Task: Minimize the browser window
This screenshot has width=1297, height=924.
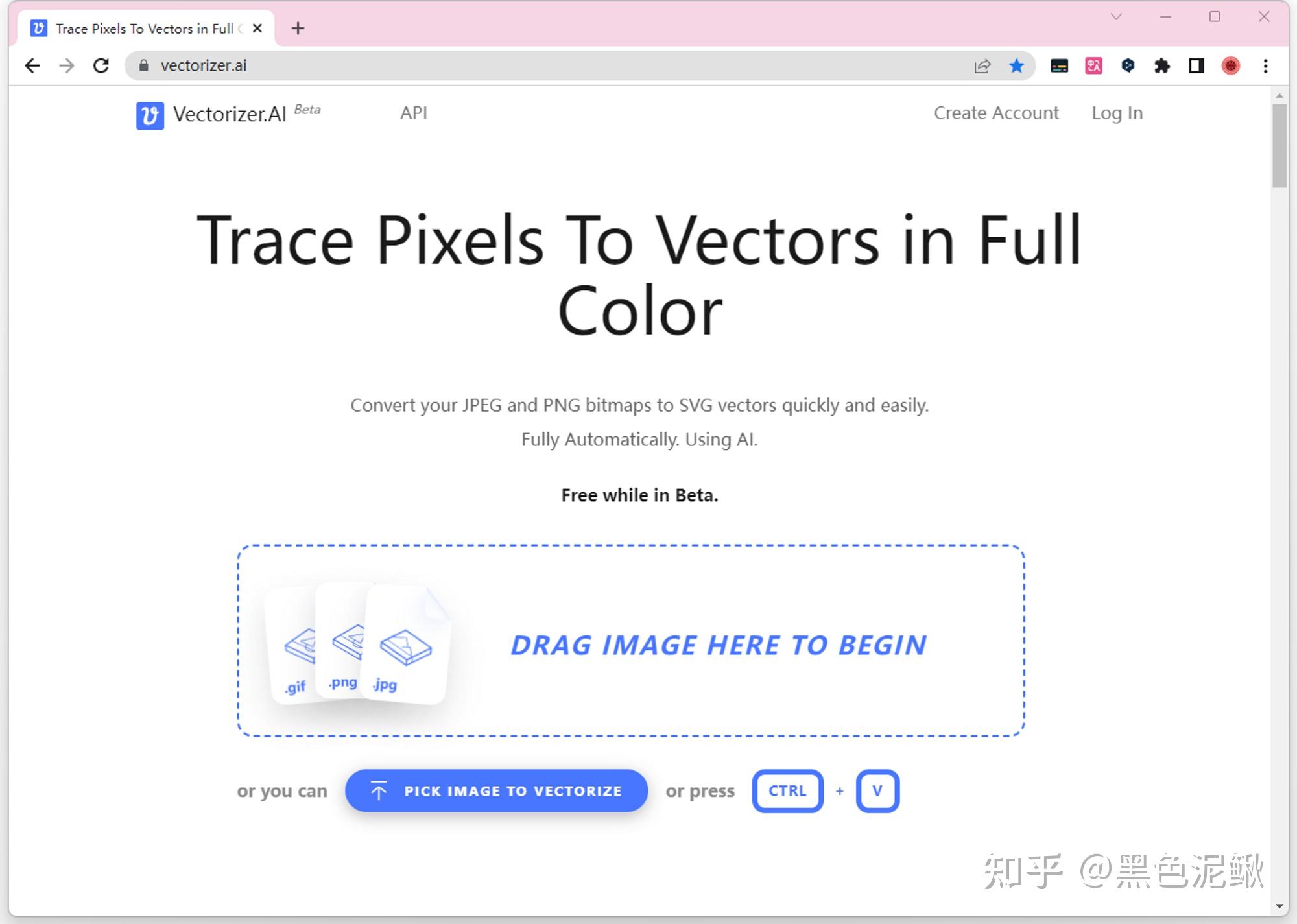Action: (x=1165, y=17)
